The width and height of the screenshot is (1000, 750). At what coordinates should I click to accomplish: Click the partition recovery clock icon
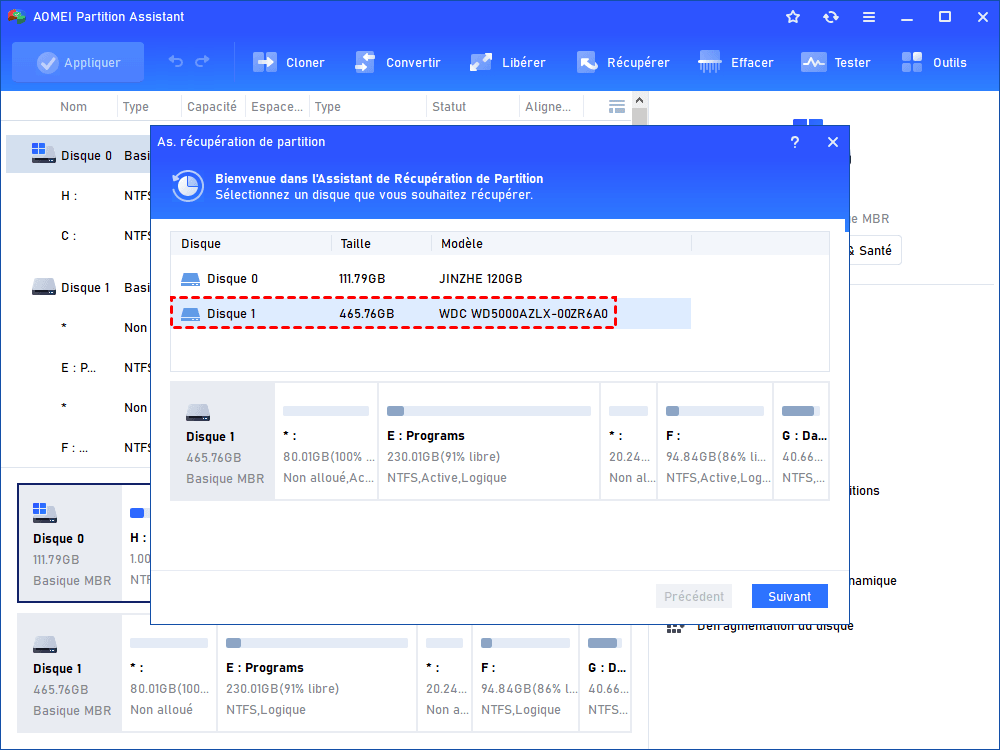tap(188, 186)
